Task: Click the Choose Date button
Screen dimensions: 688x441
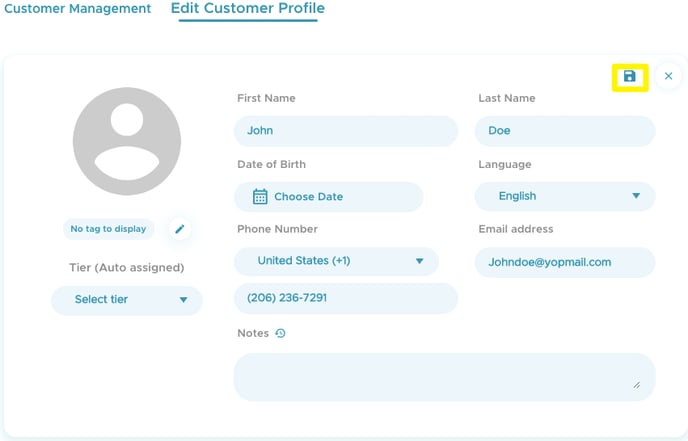Action: click(x=329, y=197)
